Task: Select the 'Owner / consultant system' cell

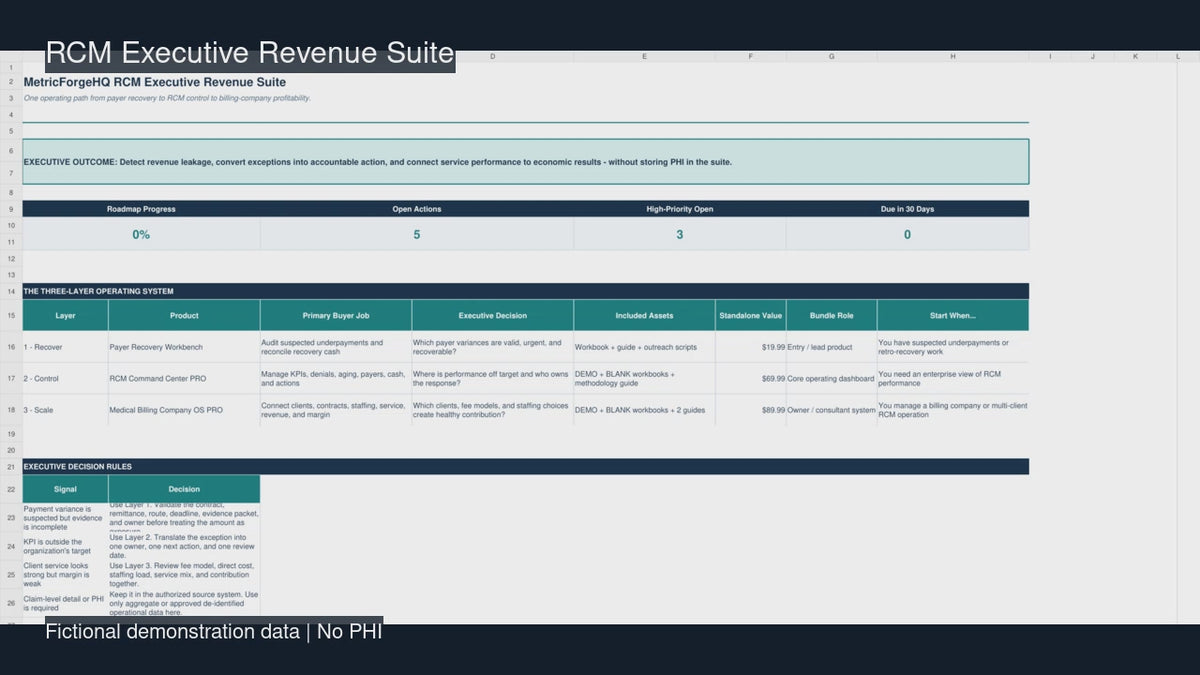Action: click(x=831, y=410)
